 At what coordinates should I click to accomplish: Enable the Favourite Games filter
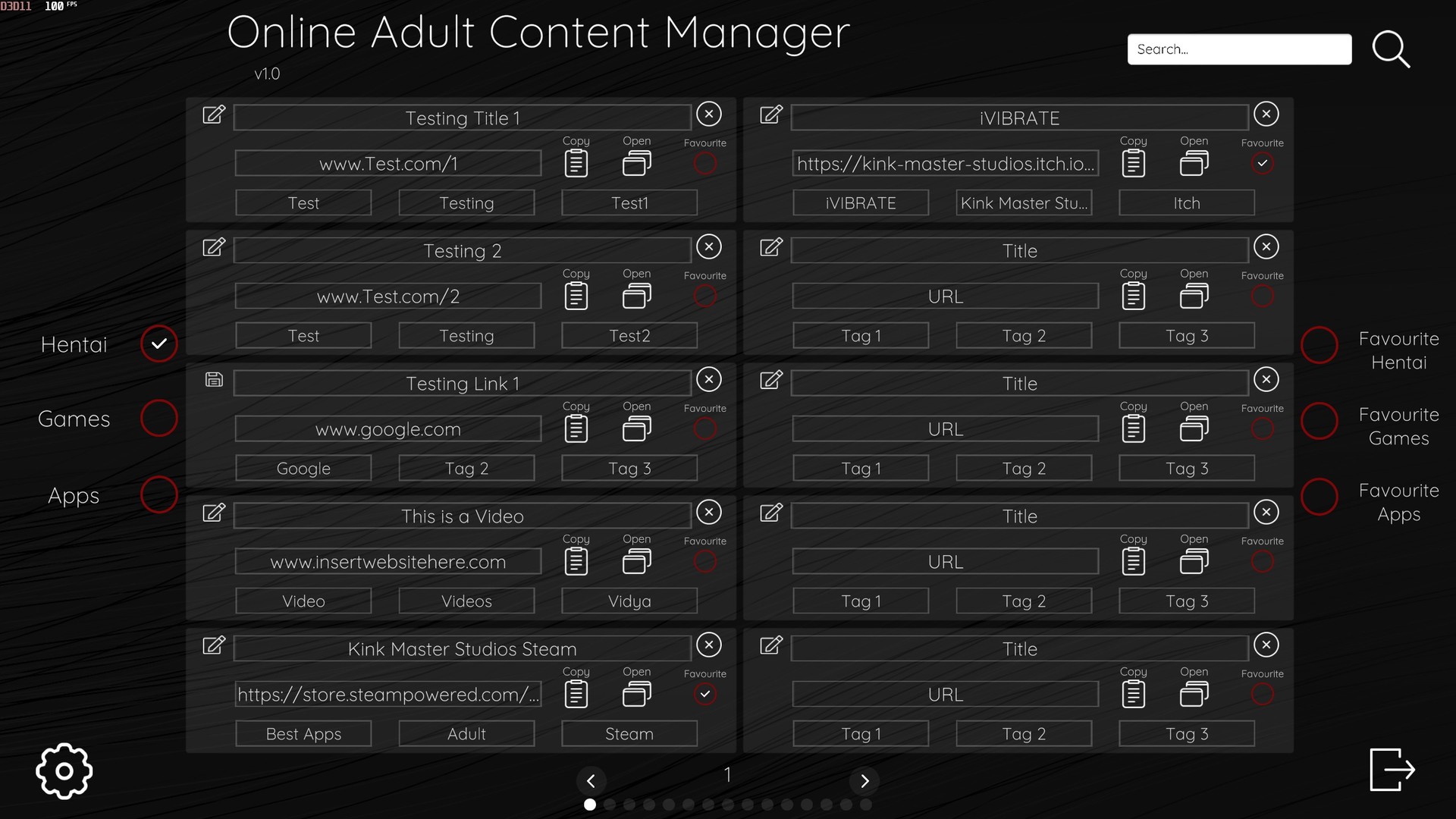point(1319,421)
